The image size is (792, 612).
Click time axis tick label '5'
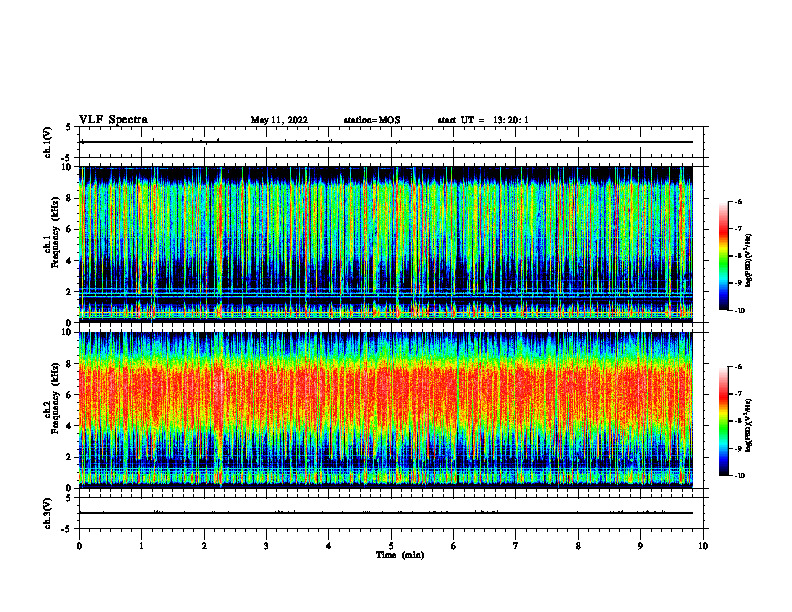pos(391,546)
